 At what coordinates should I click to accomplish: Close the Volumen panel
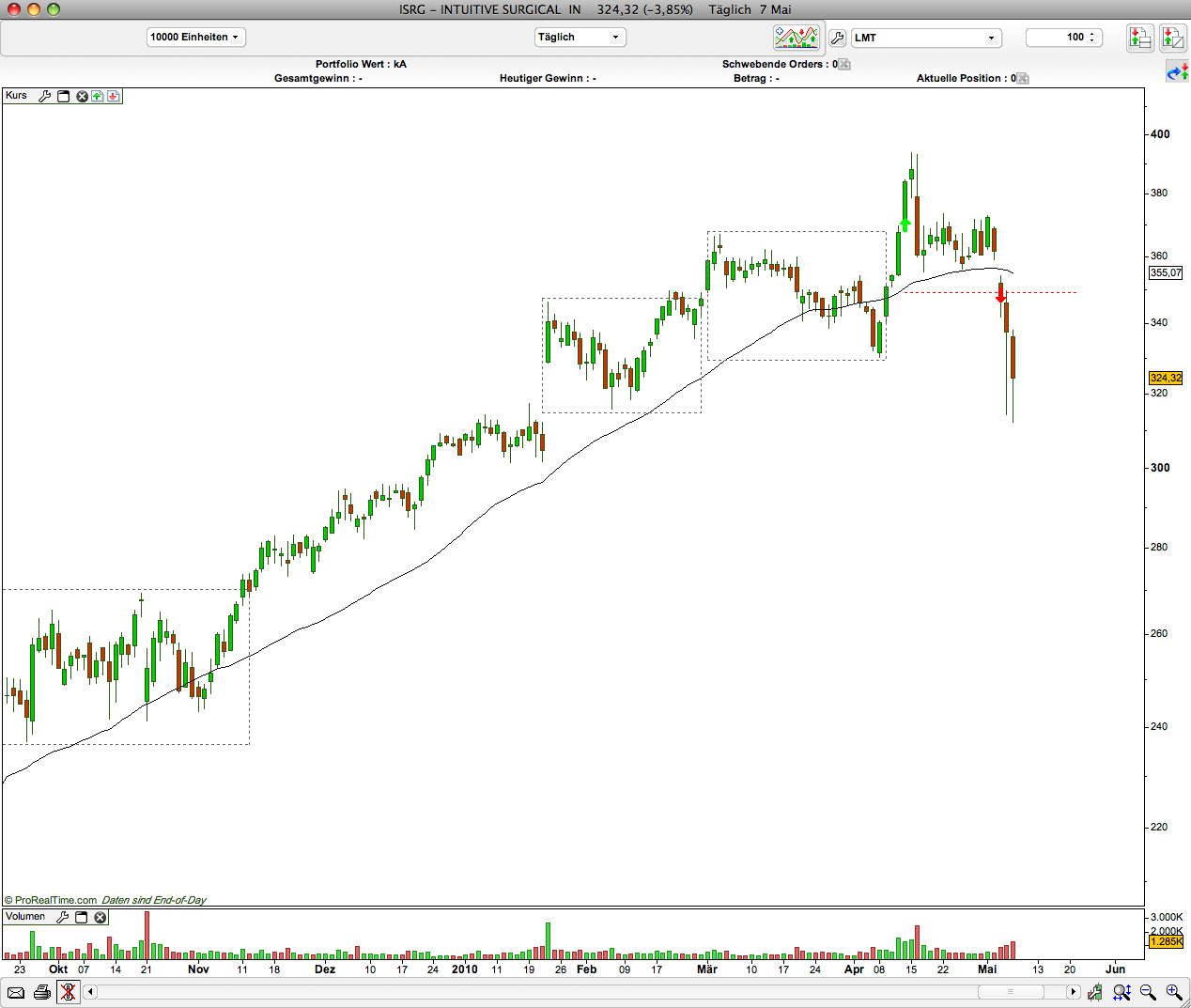pos(101,917)
